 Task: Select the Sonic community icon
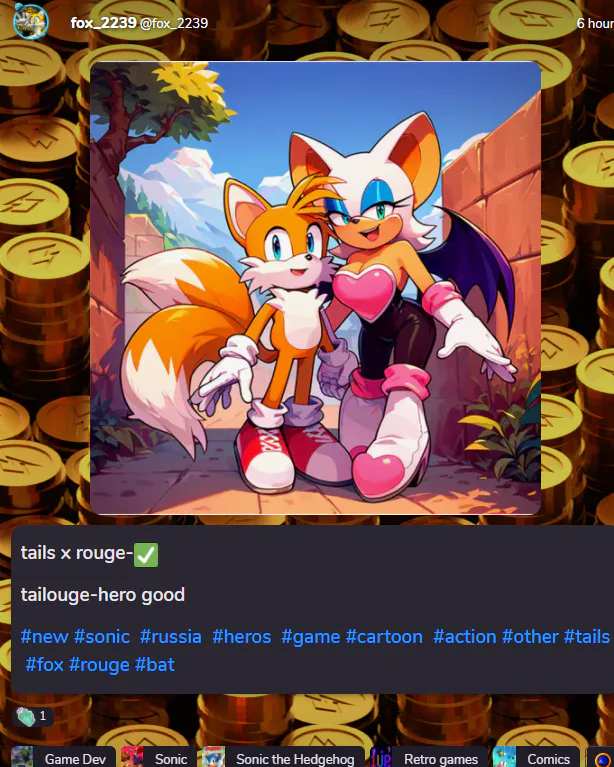click(132, 757)
